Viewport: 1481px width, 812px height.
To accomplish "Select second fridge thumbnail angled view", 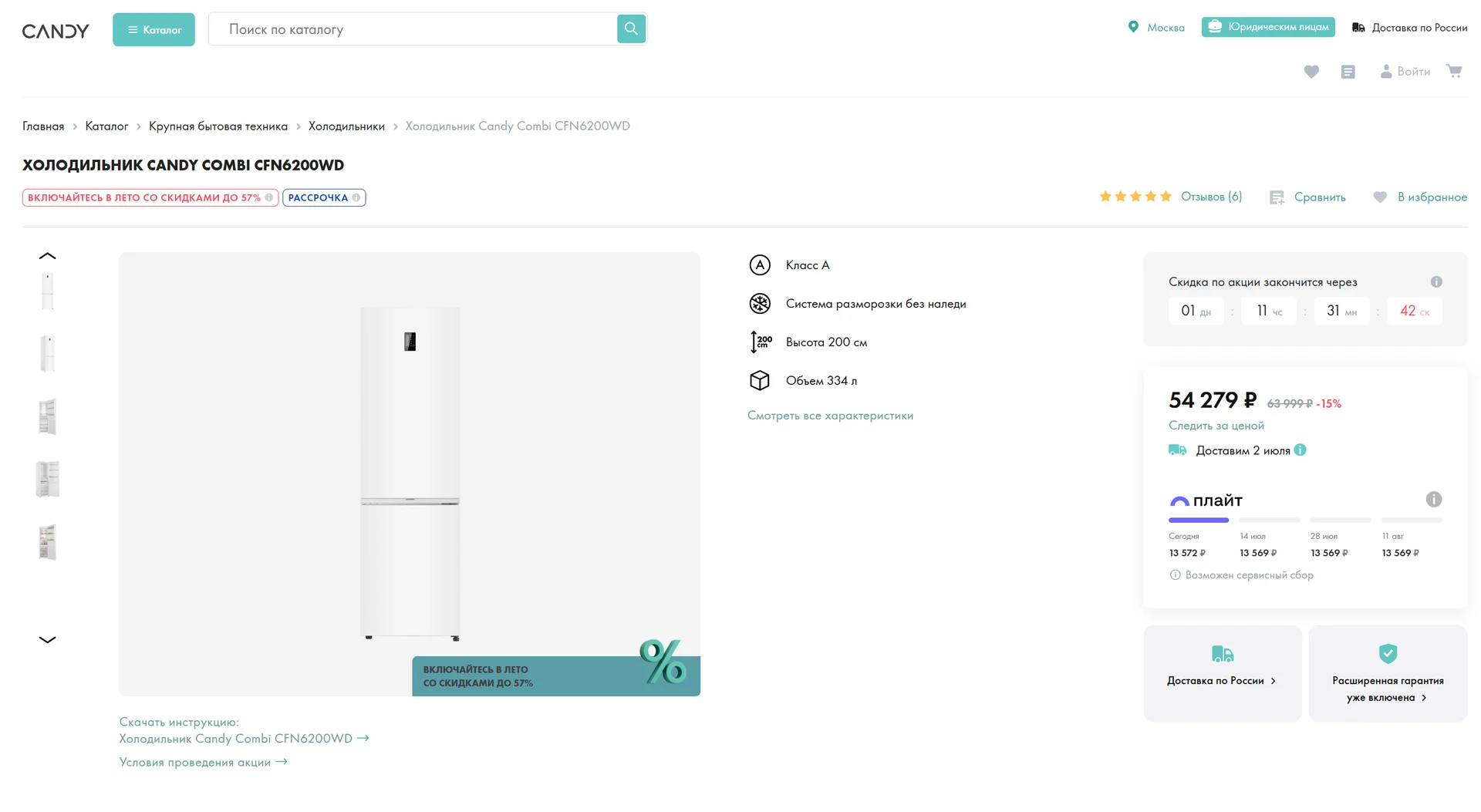I will coord(48,354).
